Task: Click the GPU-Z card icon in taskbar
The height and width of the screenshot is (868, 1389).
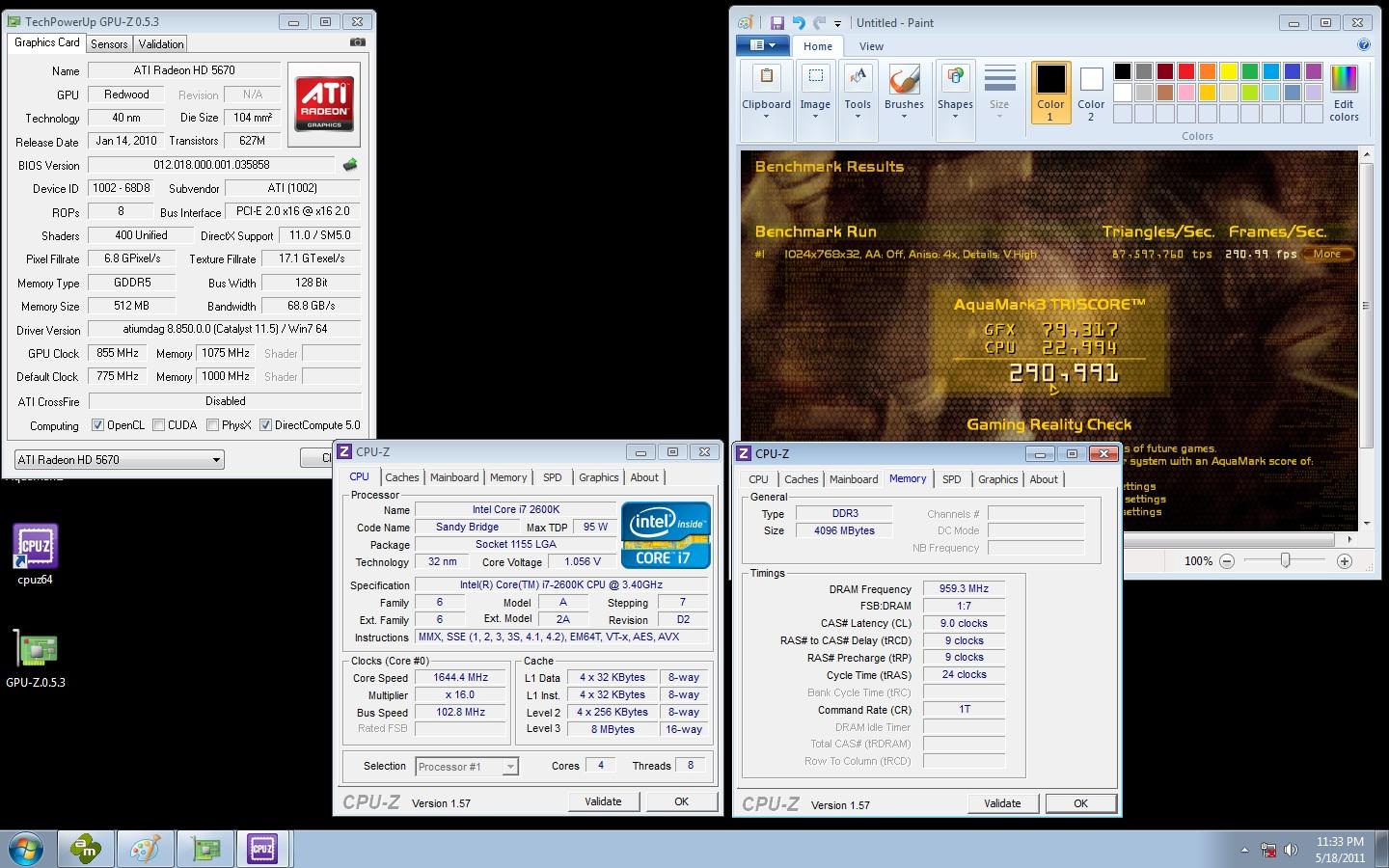Action: (x=204, y=850)
